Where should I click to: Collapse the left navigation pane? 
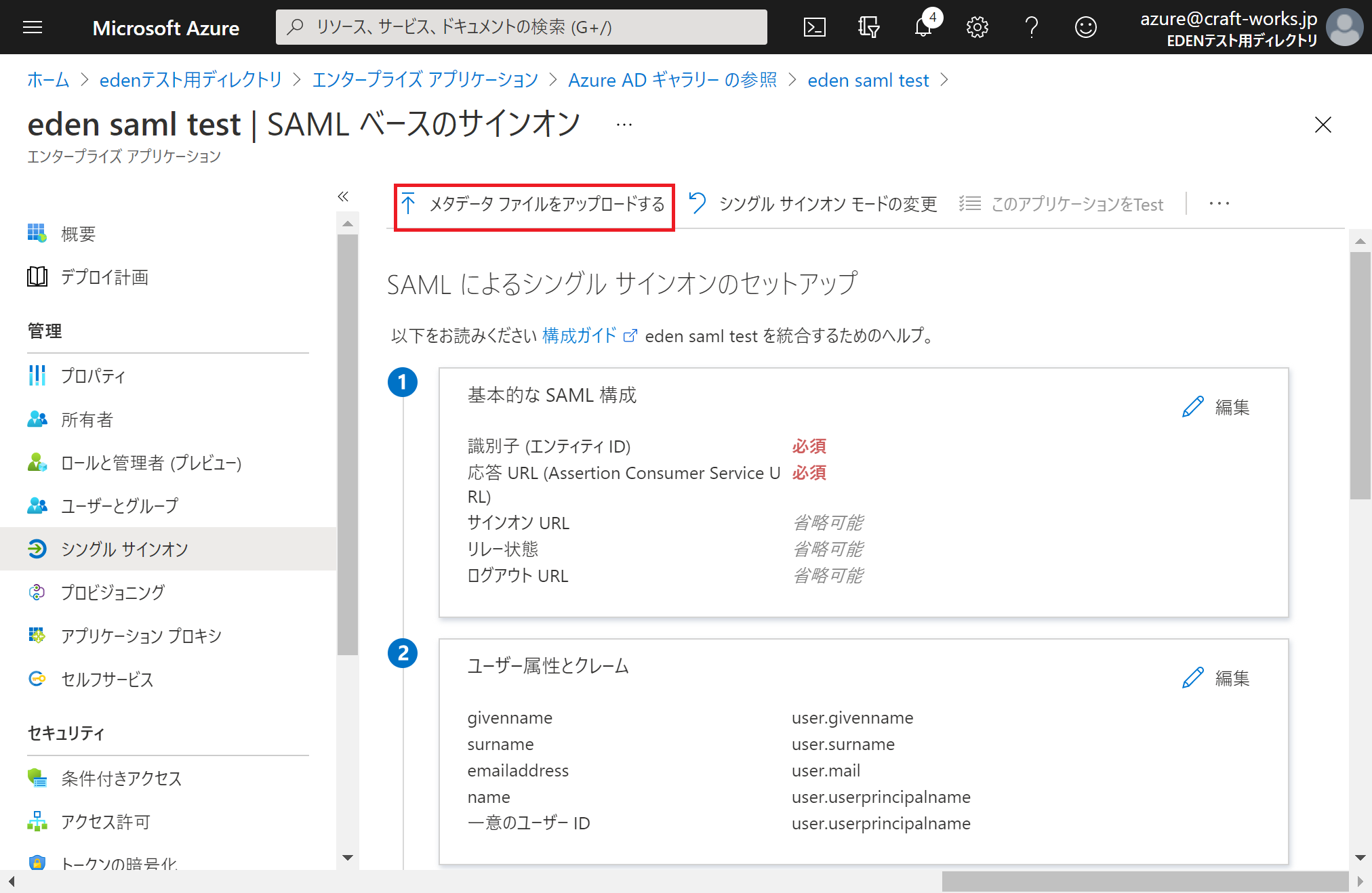343,196
